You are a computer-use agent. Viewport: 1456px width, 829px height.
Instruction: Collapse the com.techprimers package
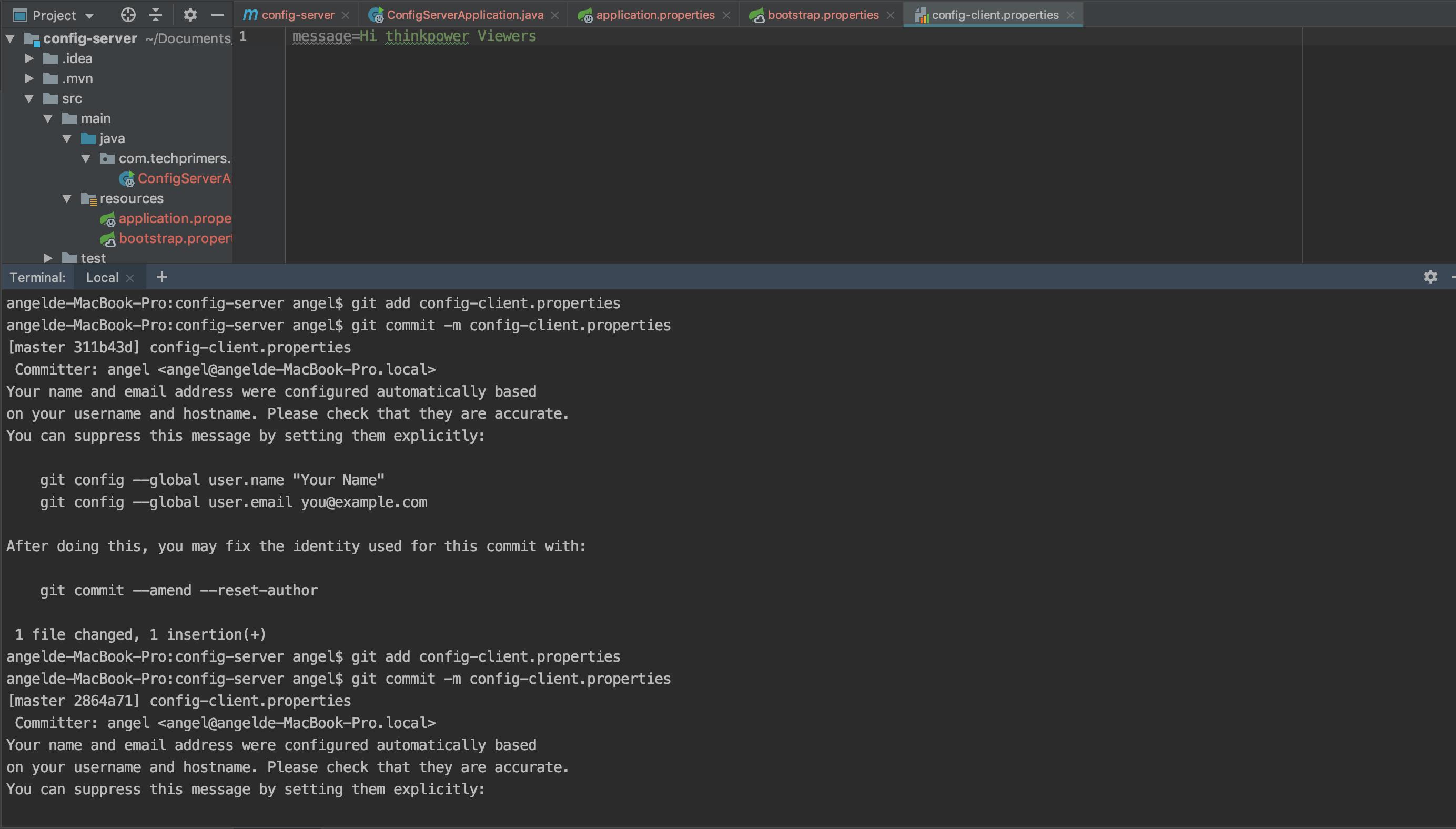[x=86, y=158]
